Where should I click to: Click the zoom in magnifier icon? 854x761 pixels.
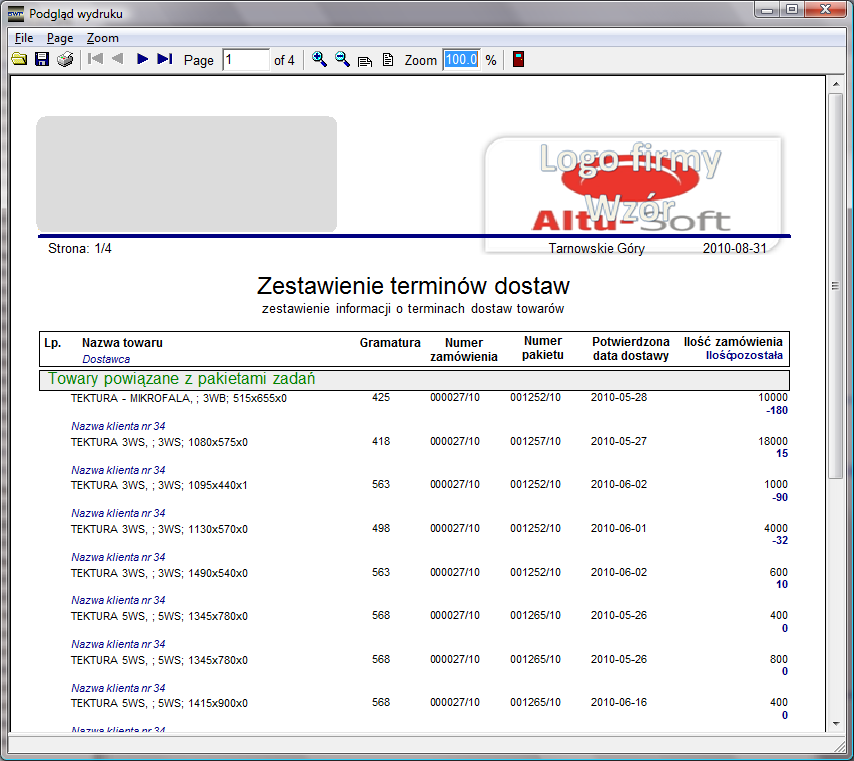[x=319, y=60]
